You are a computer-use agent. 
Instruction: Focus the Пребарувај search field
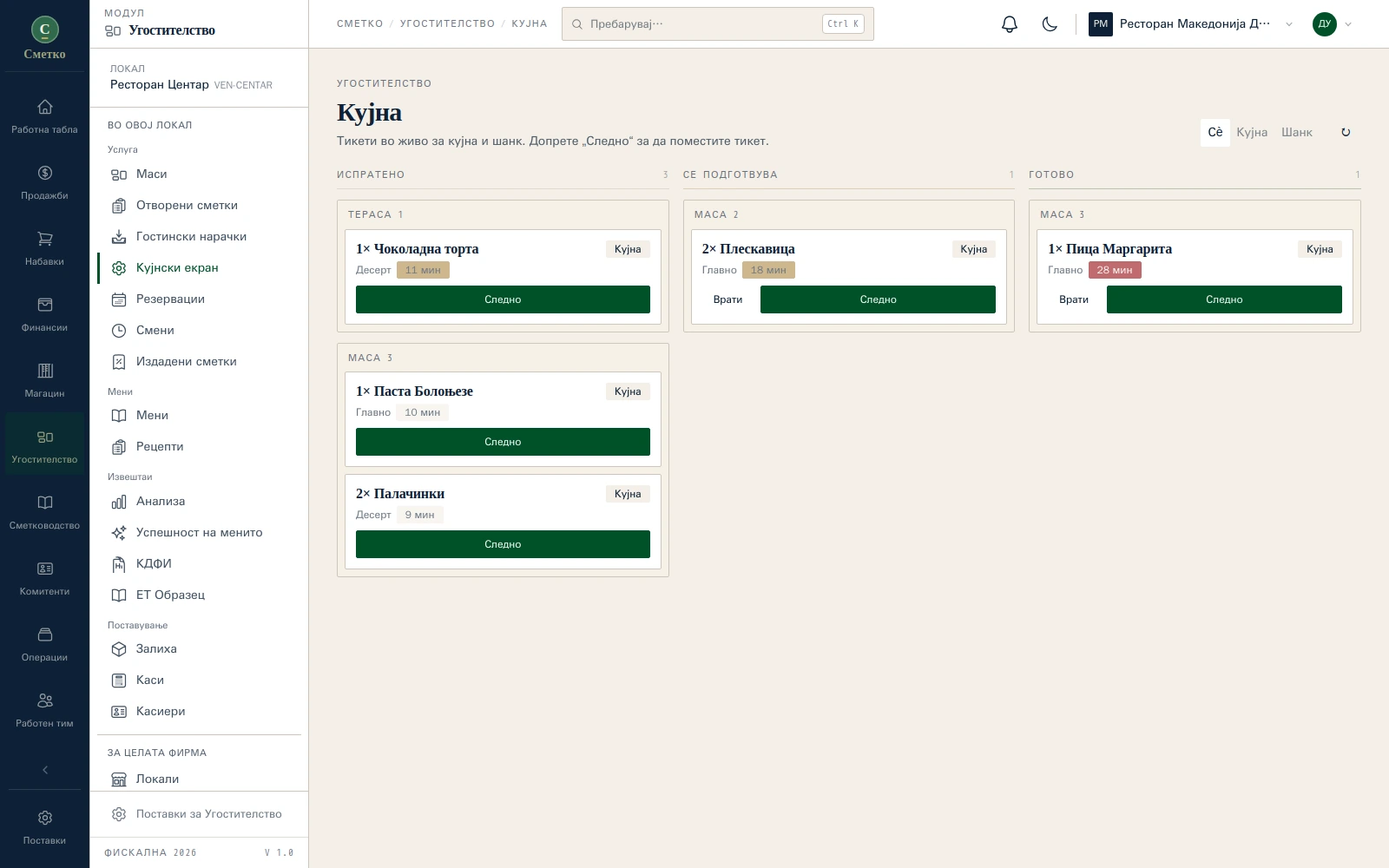tap(718, 24)
